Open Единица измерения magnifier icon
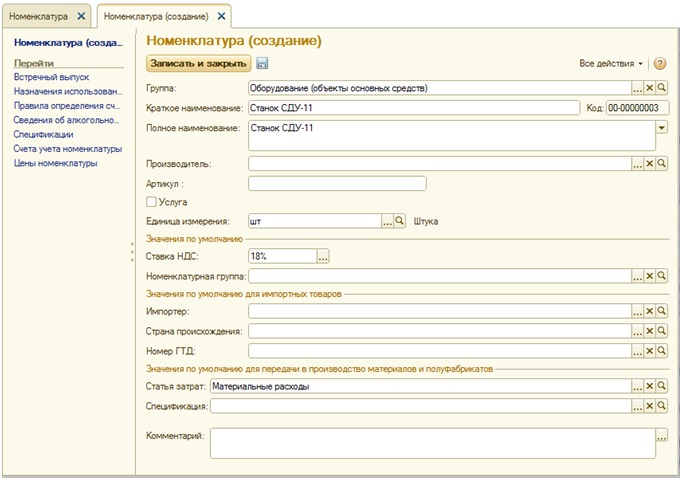Screen dimensions: 682x480 pos(399,221)
